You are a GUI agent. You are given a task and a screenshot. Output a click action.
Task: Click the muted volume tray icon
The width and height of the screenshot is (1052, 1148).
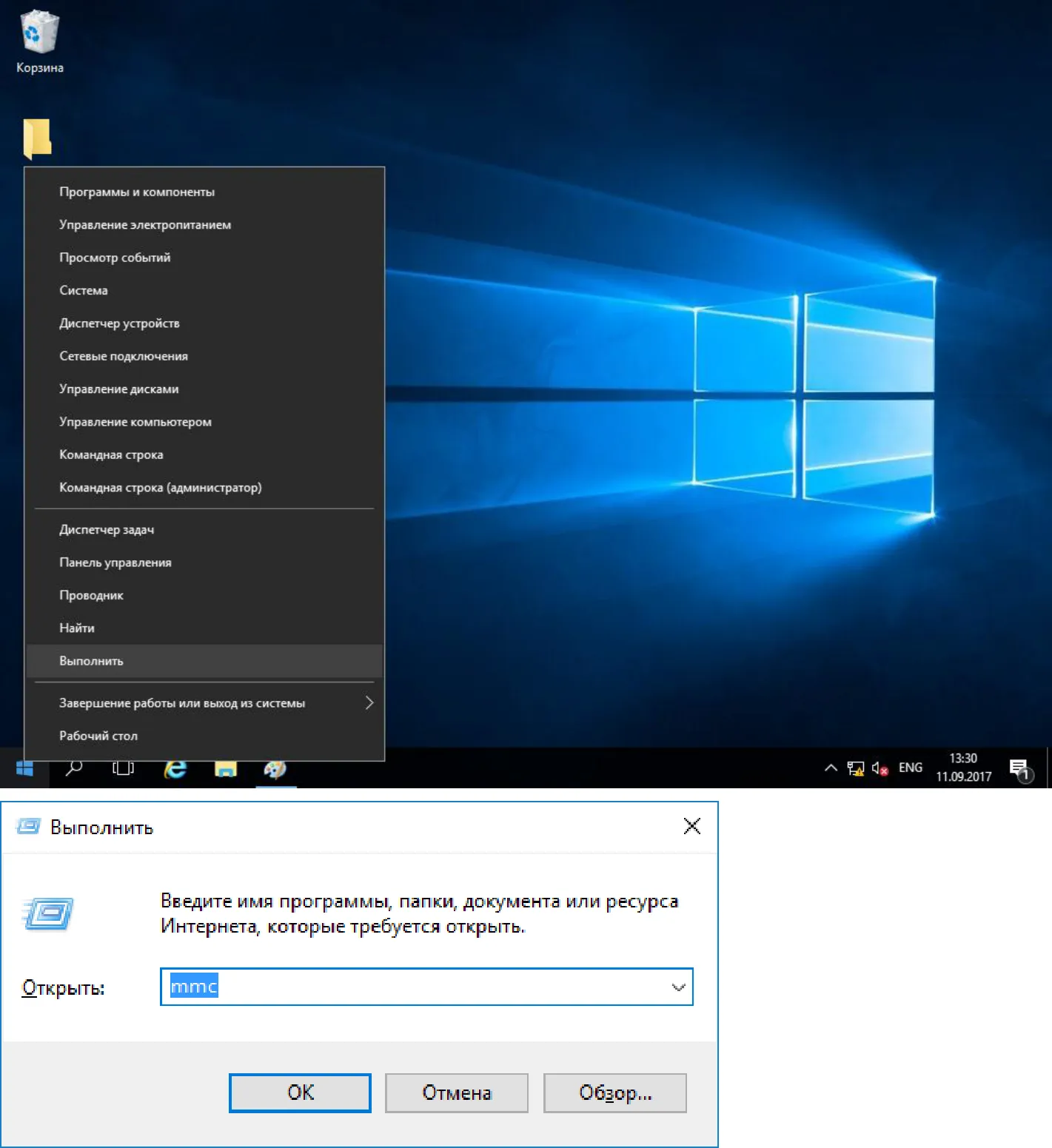pyautogui.click(x=880, y=768)
